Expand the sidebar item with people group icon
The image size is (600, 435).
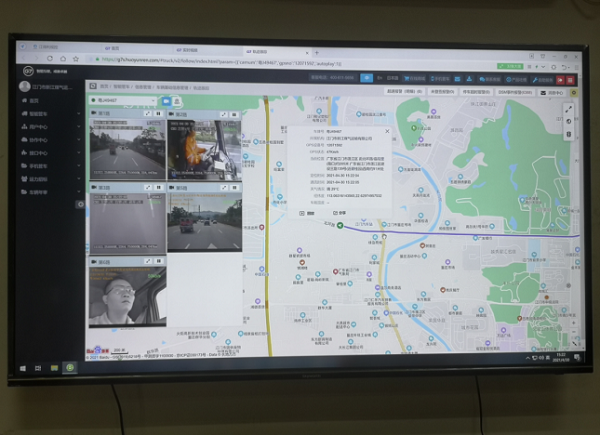pyautogui.click(x=78, y=179)
